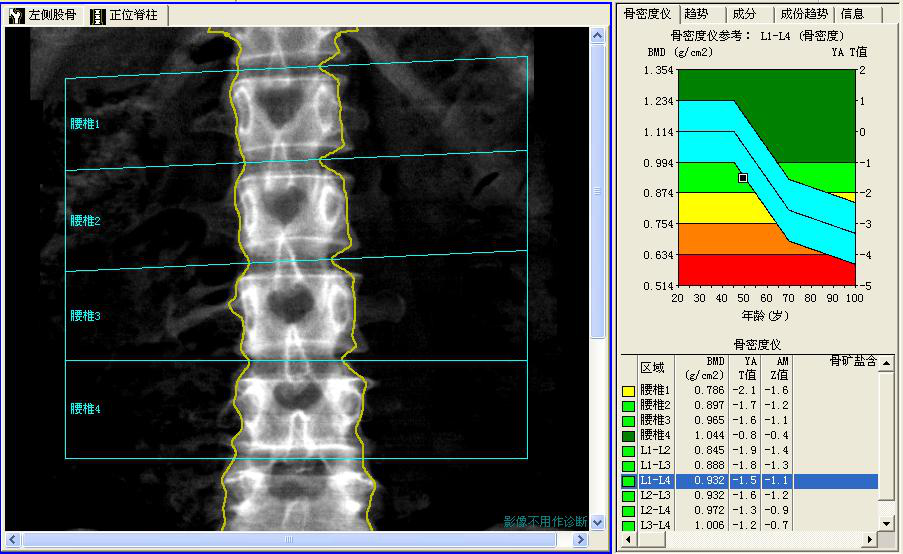The image size is (903, 554).
Task: Click results table horizontal right arrow
Action: (x=870, y=540)
